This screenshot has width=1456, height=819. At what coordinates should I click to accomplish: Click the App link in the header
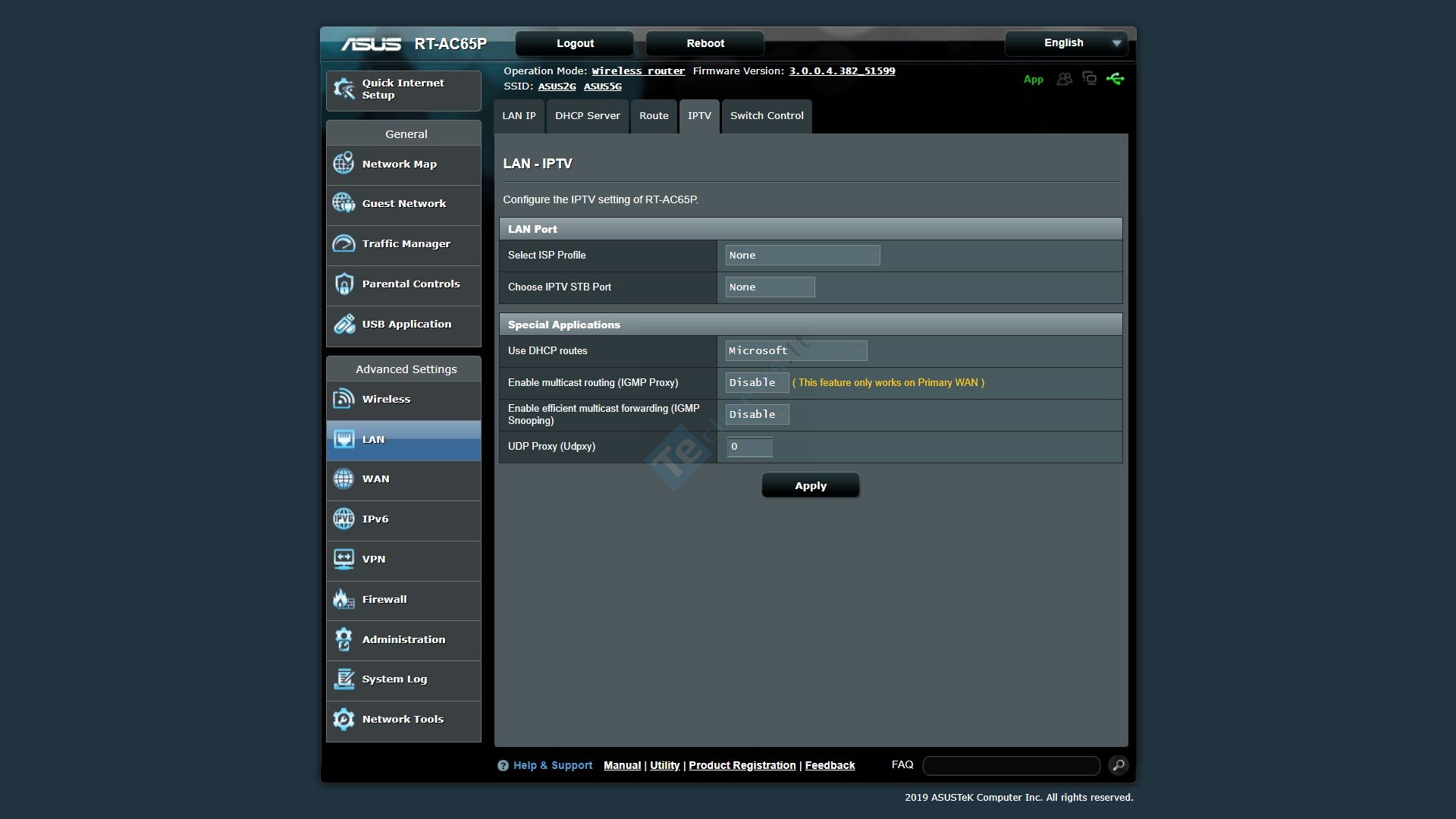tap(1033, 80)
